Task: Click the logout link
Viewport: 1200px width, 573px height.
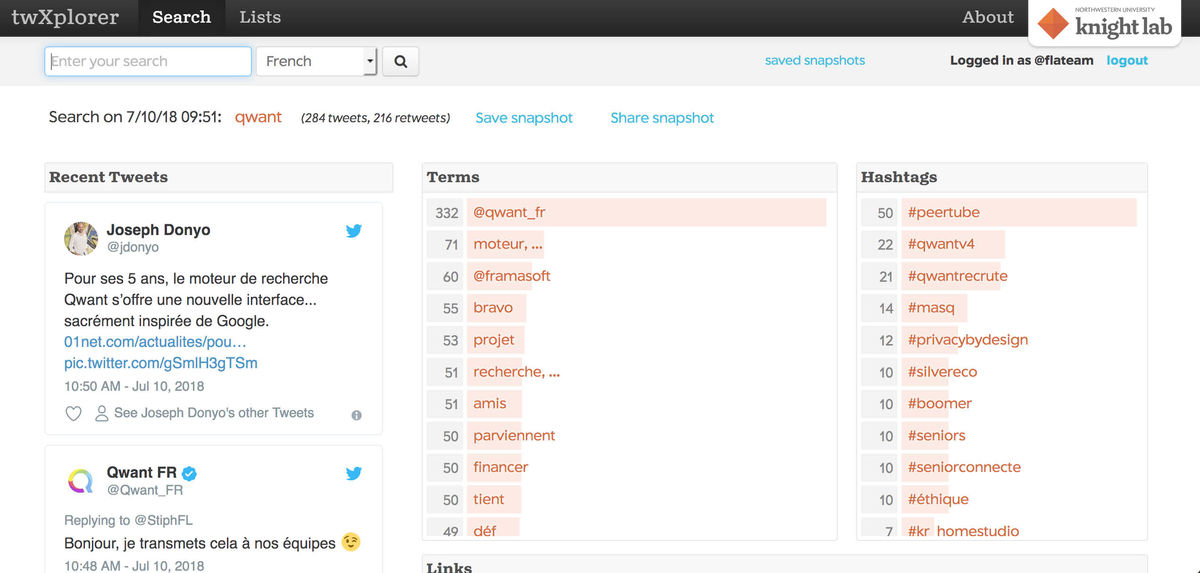Action: (1127, 60)
